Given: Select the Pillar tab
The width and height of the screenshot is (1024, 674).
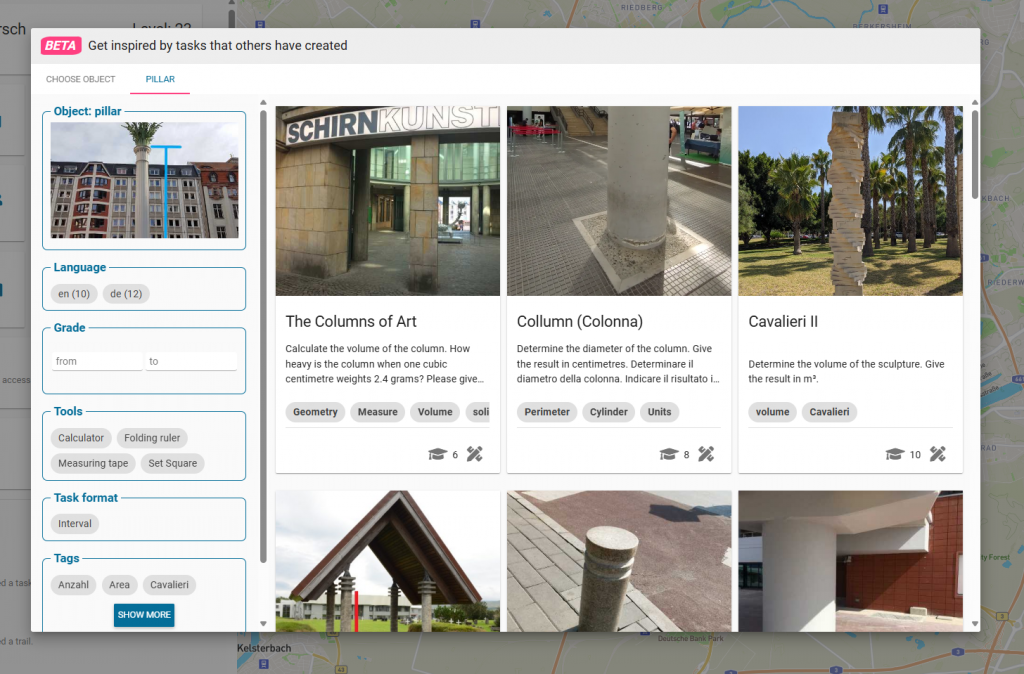Looking at the screenshot, I should [x=160, y=79].
